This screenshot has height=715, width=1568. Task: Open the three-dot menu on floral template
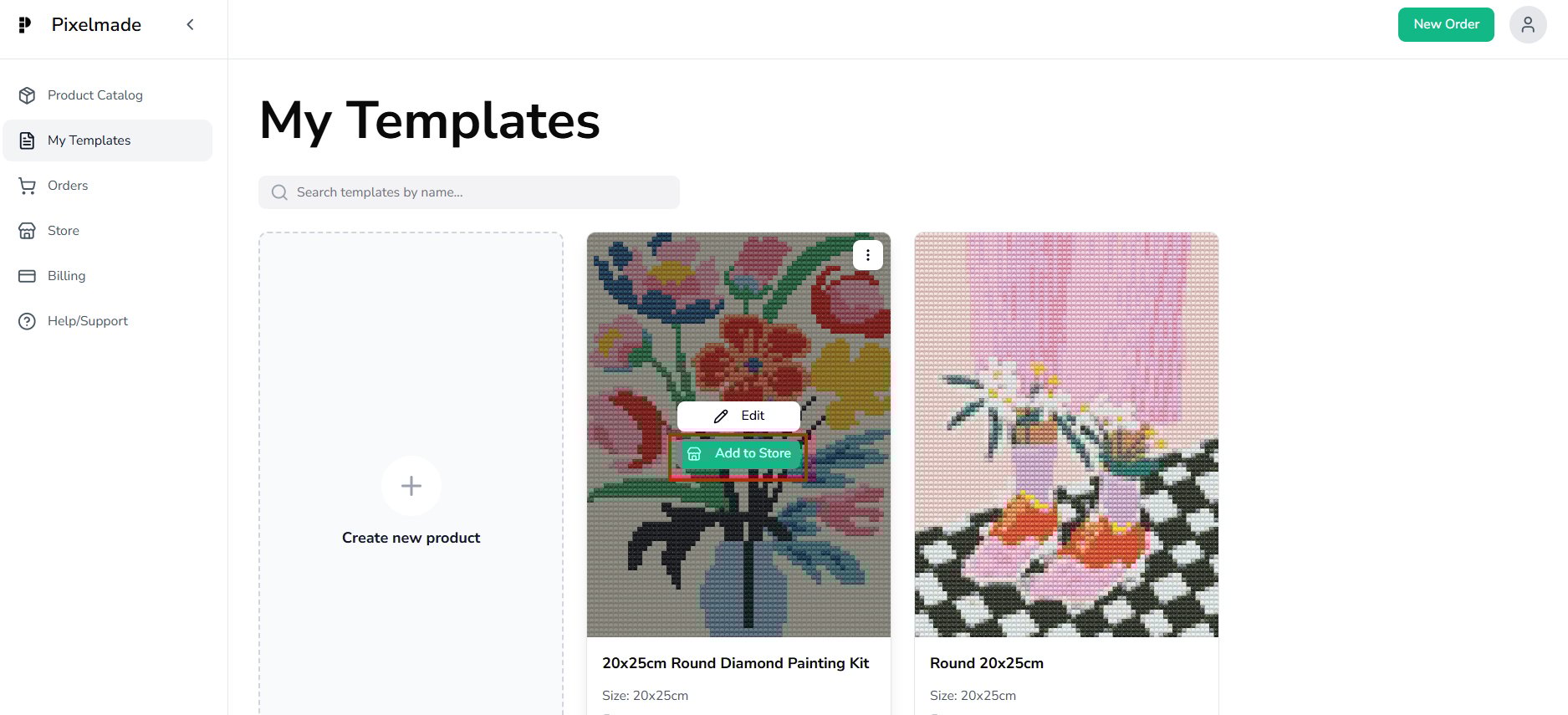[867, 255]
